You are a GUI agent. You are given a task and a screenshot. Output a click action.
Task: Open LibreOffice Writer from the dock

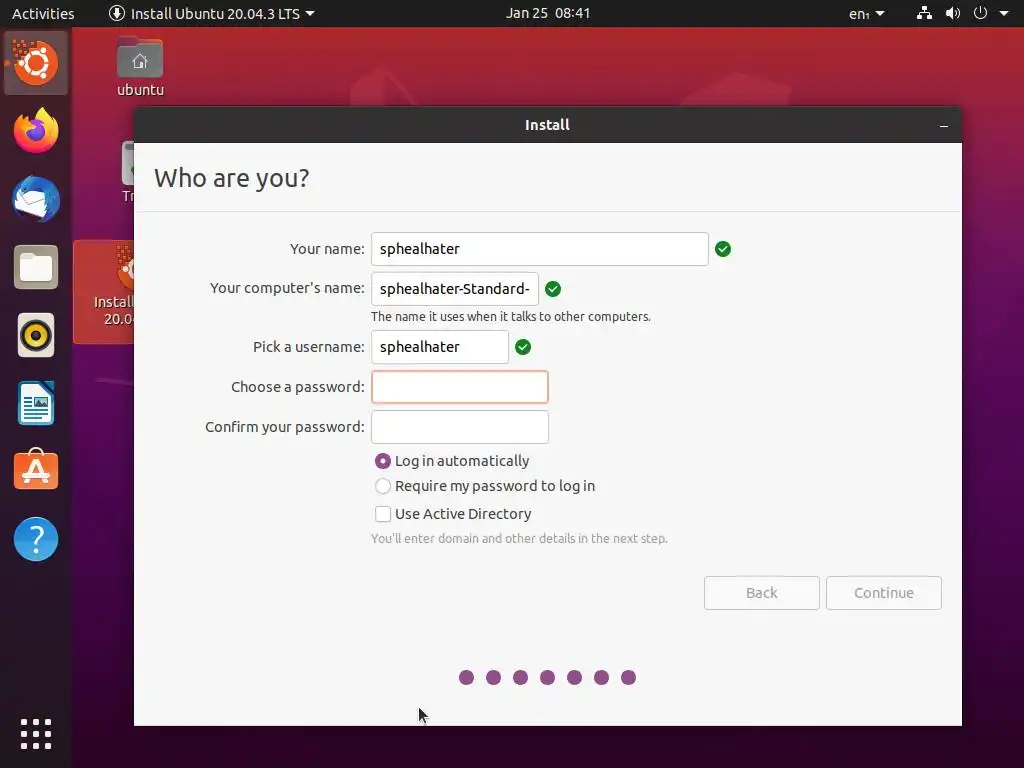36,403
